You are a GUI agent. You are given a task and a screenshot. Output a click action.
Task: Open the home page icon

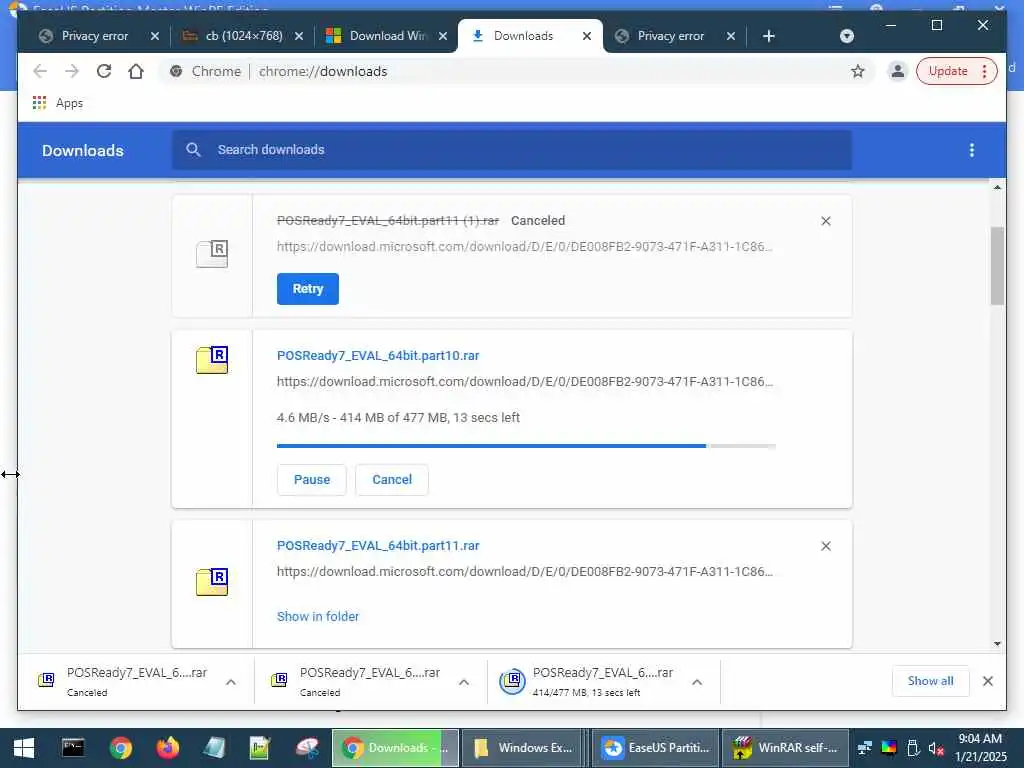tap(136, 71)
